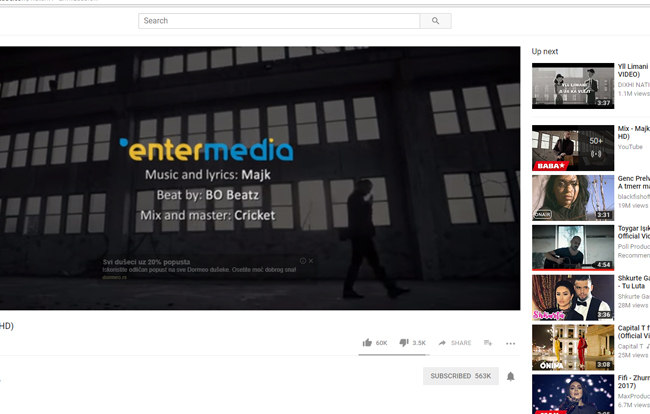Open the Fifi video thumbnail
Image resolution: width=650 pixels, height=414 pixels.
click(x=573, y=394)
